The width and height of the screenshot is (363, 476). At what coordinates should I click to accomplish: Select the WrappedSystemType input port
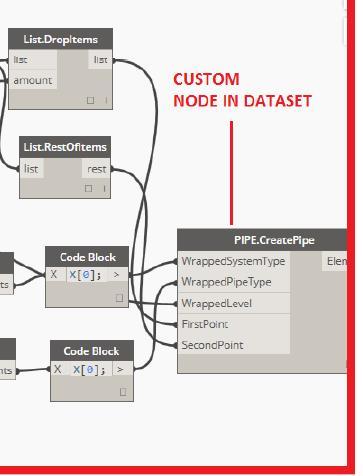234,261
